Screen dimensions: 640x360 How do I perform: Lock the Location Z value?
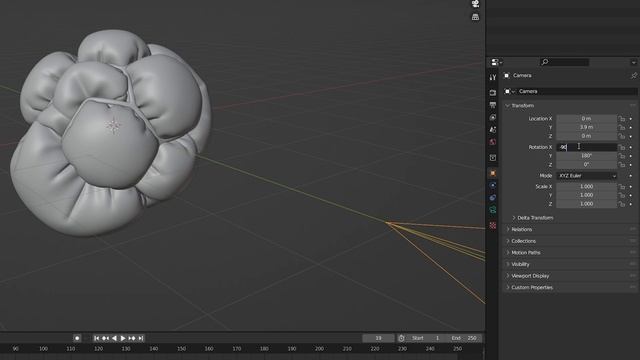[x=622, y=136]
